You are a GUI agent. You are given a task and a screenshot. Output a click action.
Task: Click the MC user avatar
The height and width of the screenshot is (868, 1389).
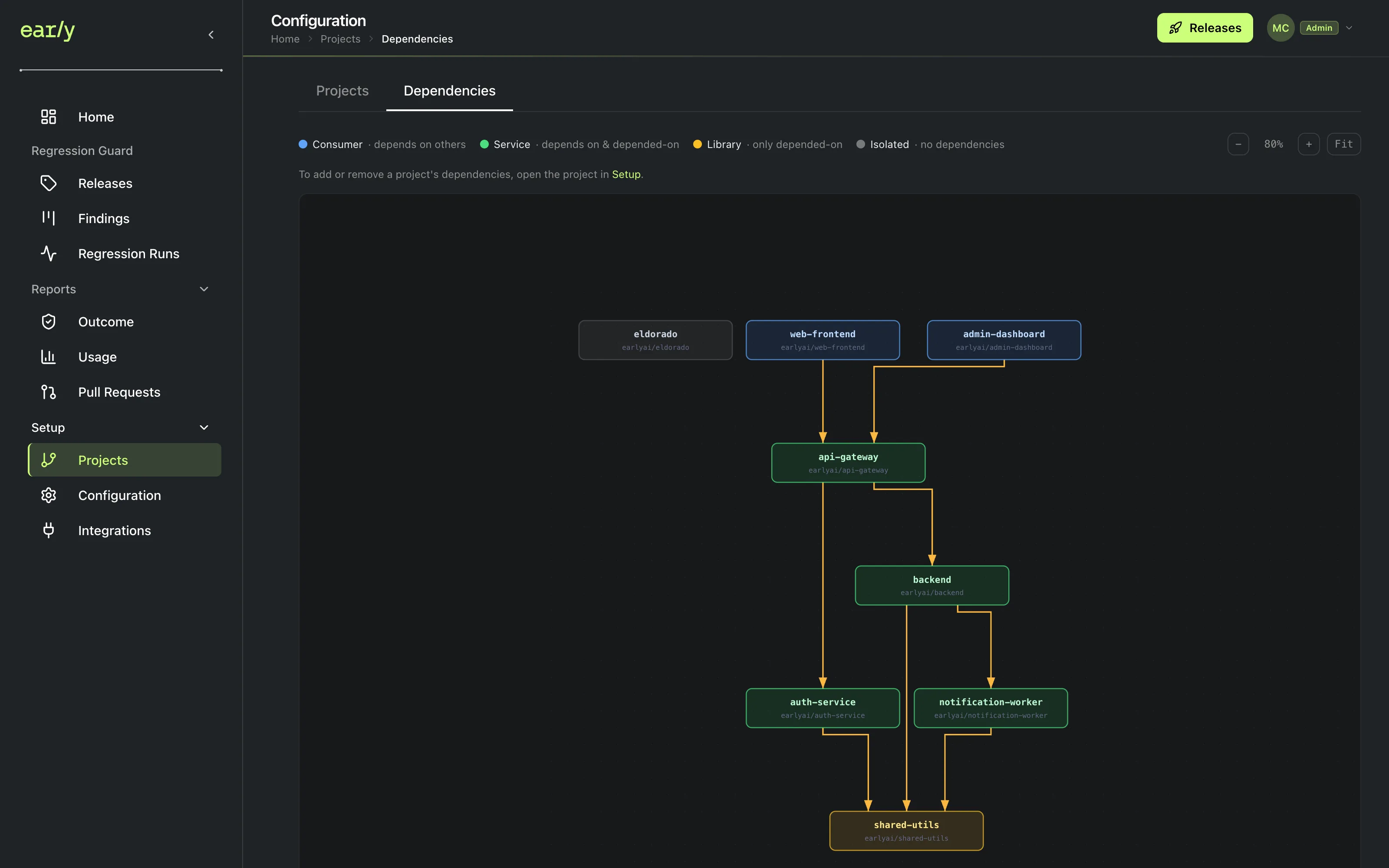pos(1280,28)
